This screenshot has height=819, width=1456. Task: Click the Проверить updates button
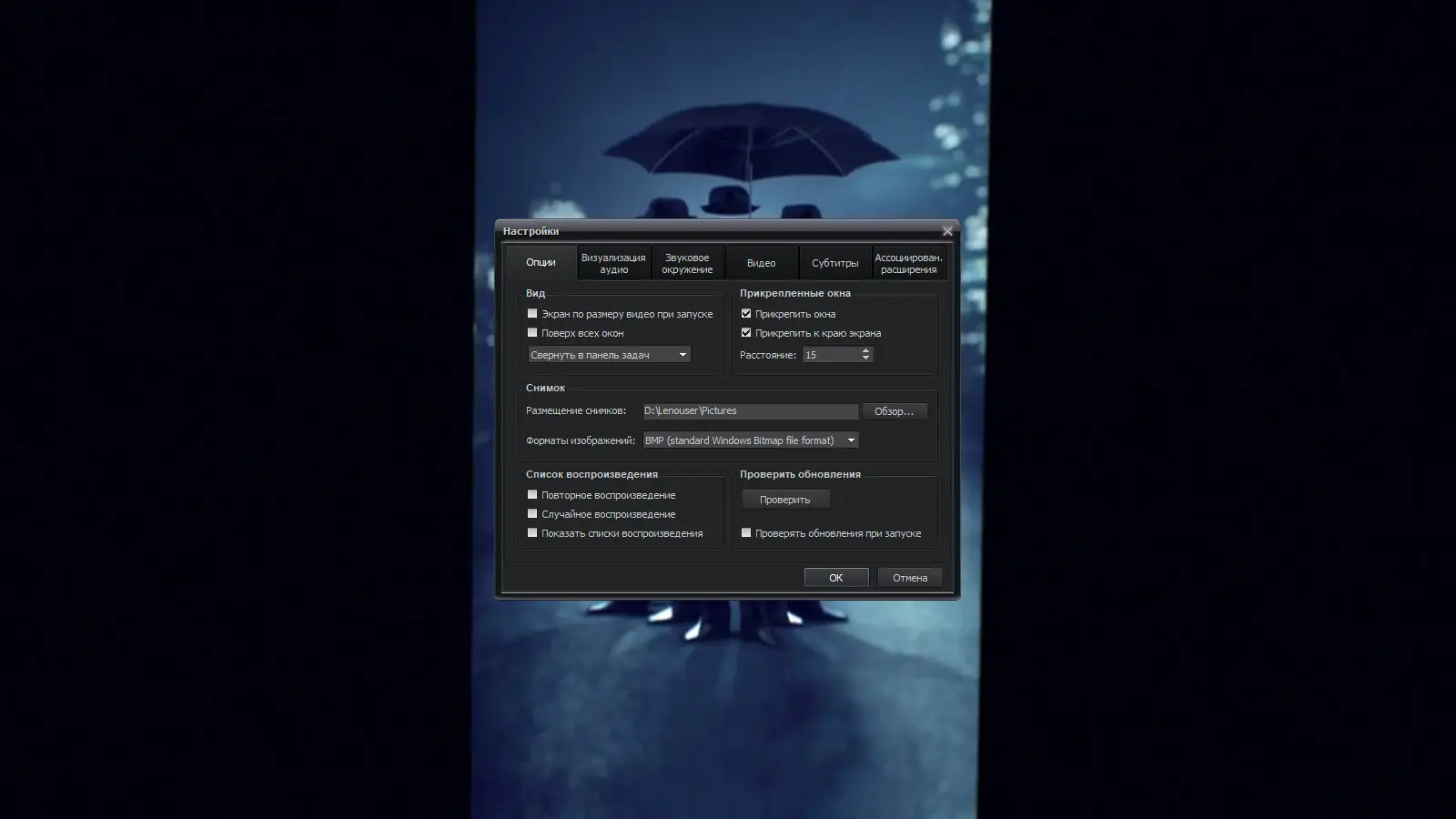coord(785,500)
